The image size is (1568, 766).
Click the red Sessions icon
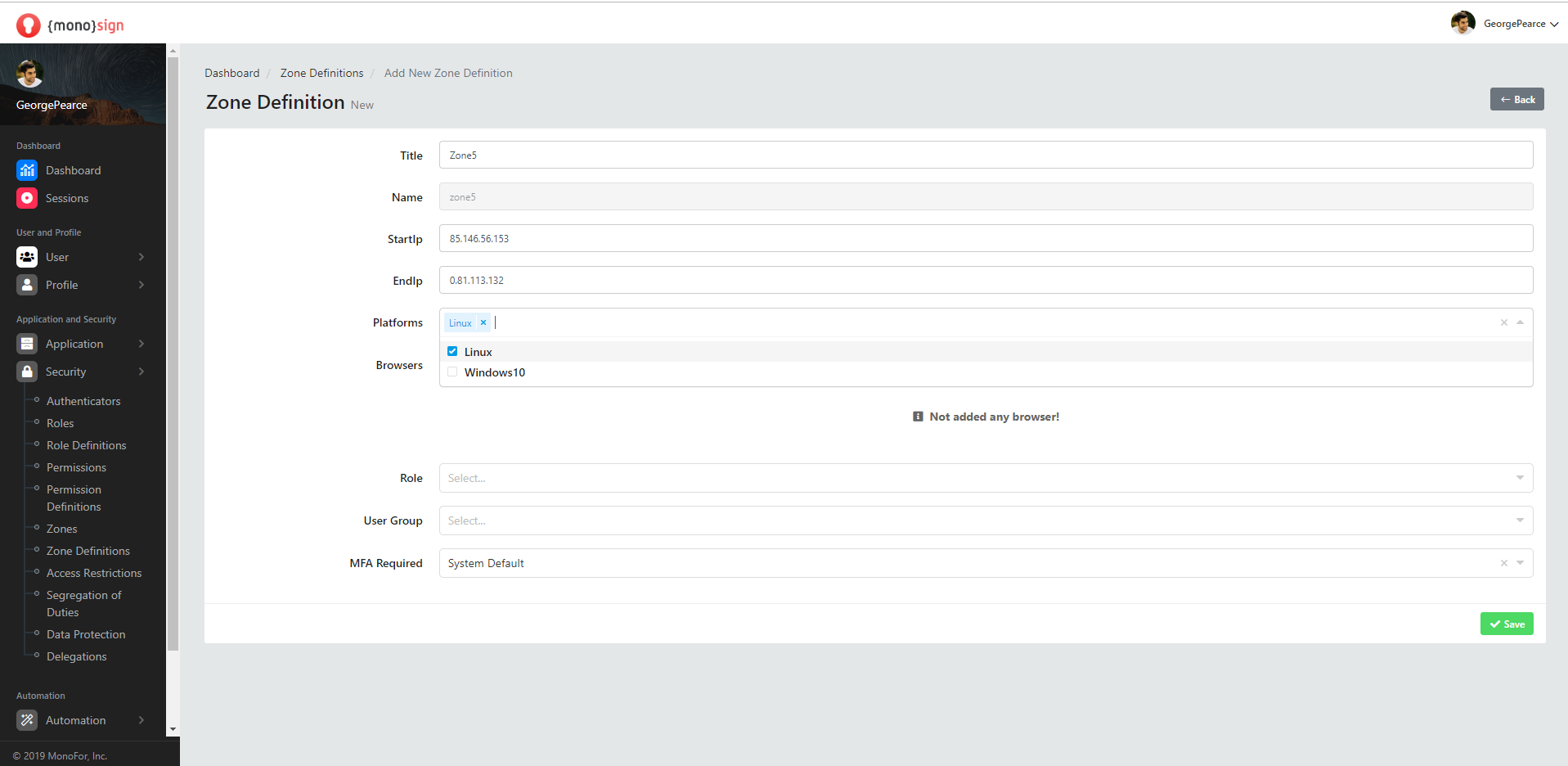(27, 198)
